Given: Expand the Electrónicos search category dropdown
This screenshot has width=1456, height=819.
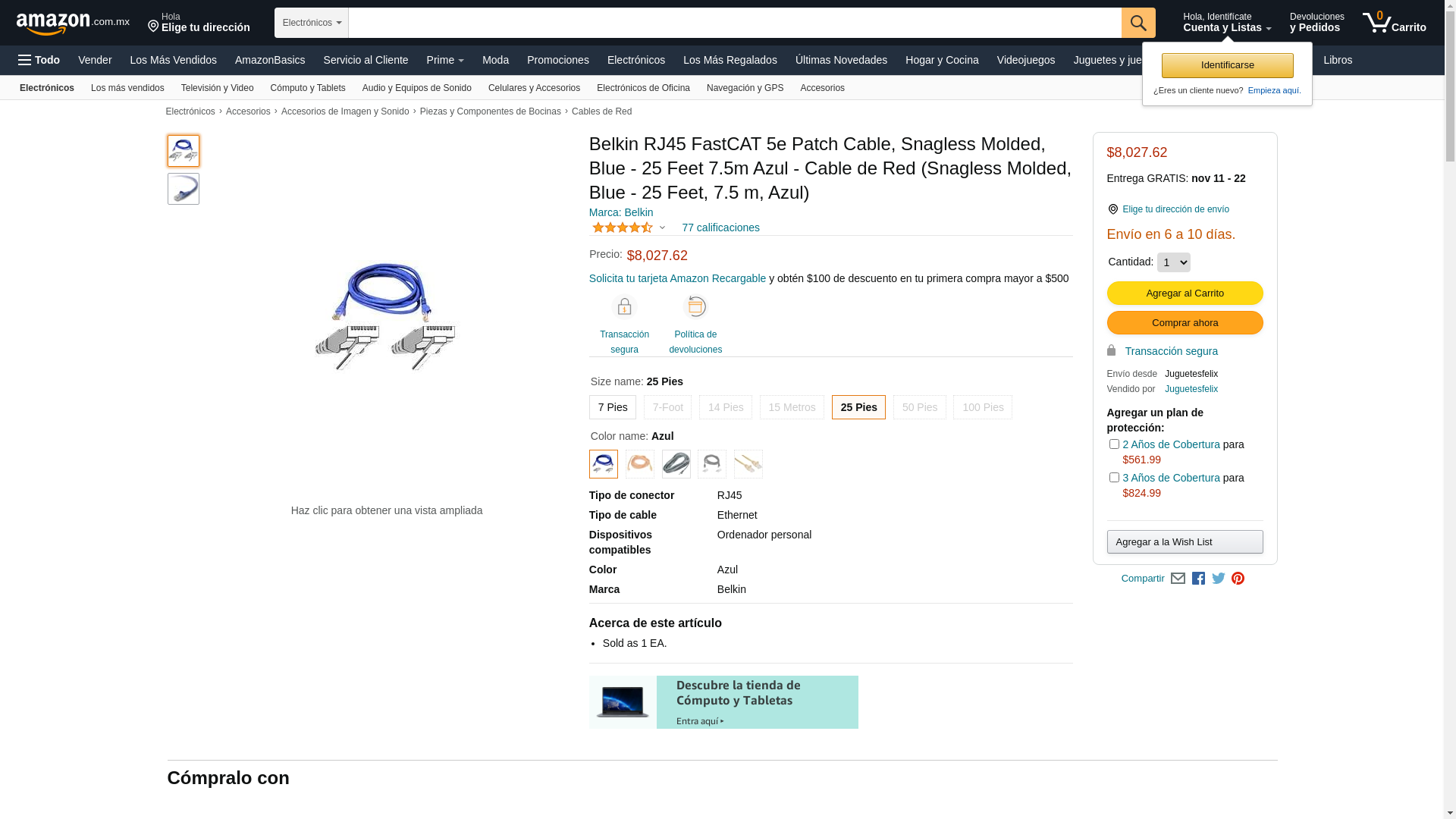Looking at the screenshot, I should (312, 23).
